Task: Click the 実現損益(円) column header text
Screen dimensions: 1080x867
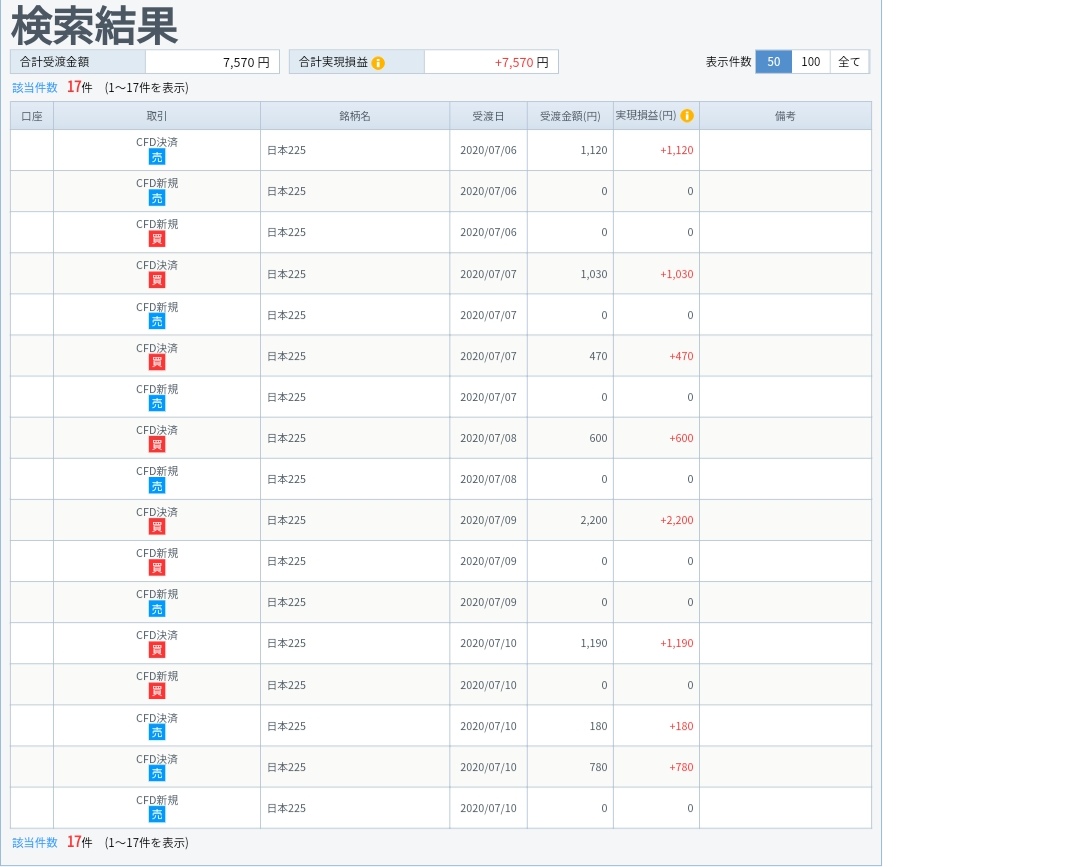Action: click(645, 116)
